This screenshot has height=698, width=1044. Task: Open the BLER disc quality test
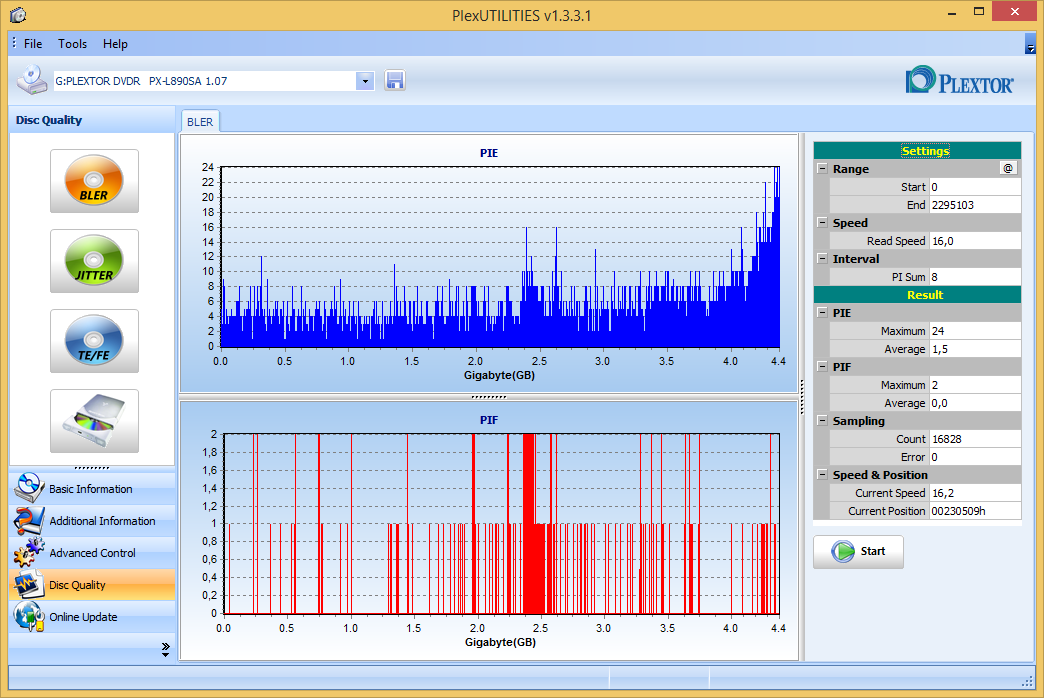(x=95, y=181)
